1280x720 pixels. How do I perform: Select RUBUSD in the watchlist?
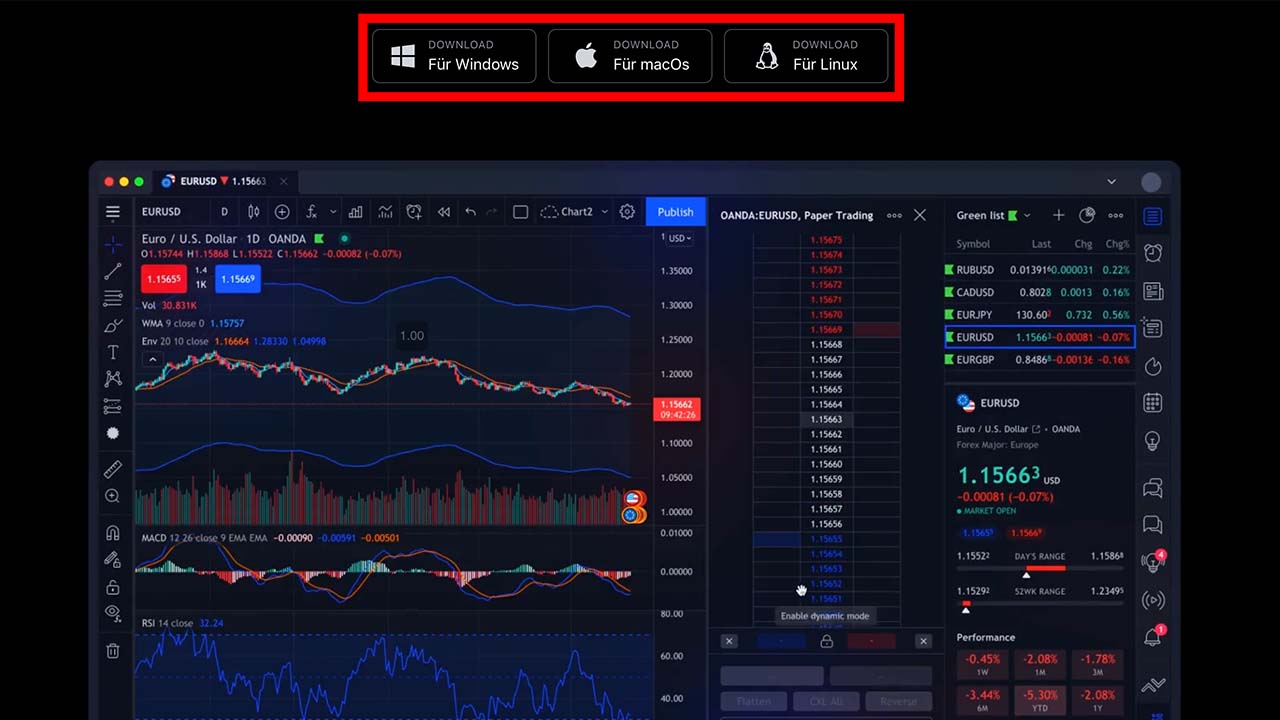point(1039,270)
